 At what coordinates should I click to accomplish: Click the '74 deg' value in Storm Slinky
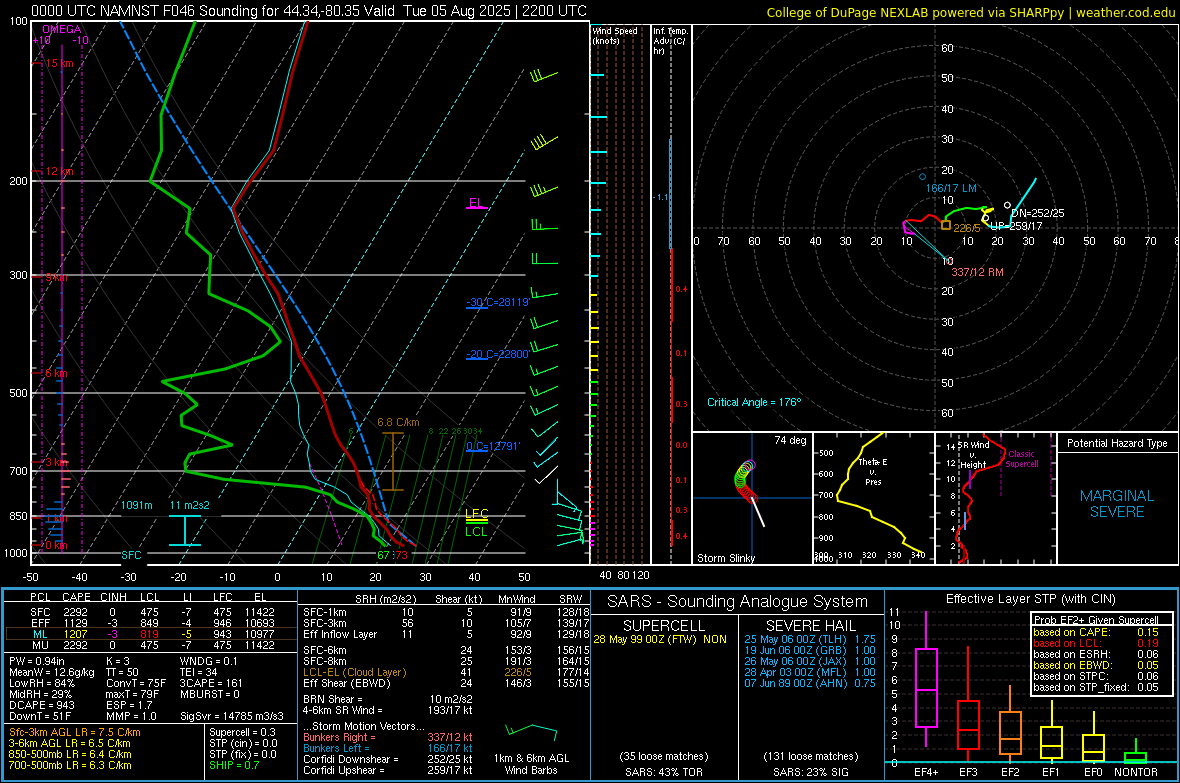(790, 440)
